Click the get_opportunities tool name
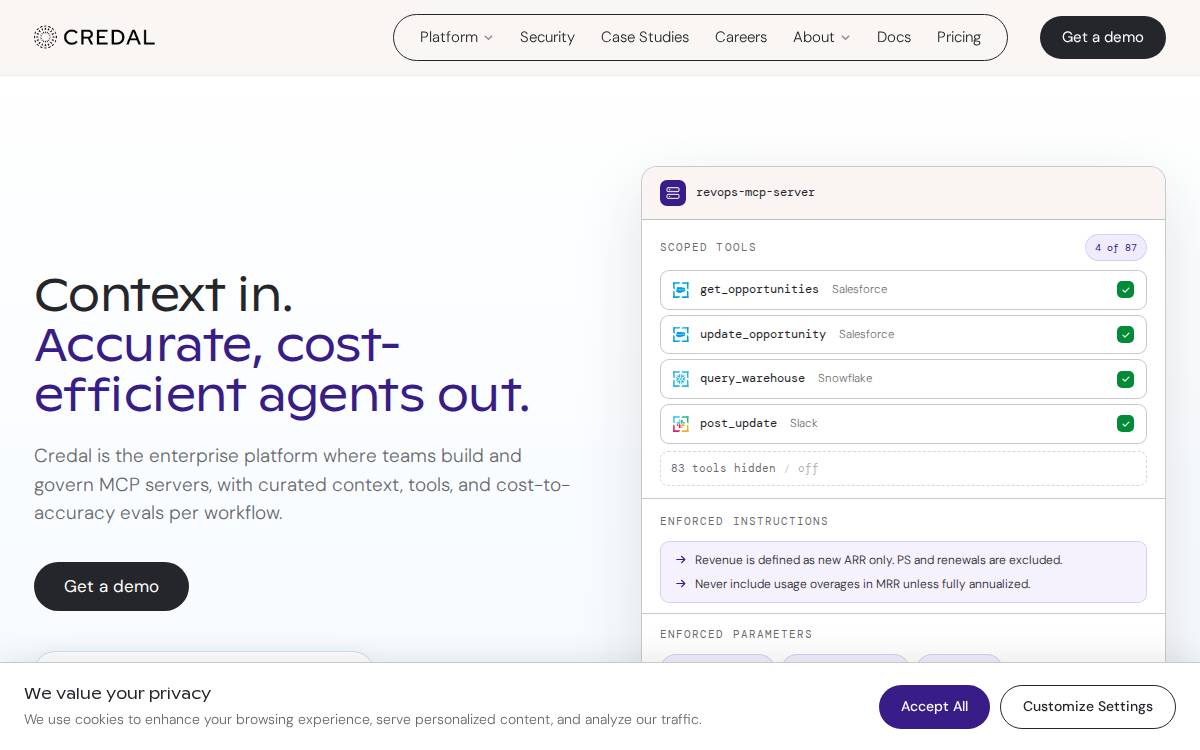Image resolution: width=1200 pixels, height=750 pixels. coord(759,290)
